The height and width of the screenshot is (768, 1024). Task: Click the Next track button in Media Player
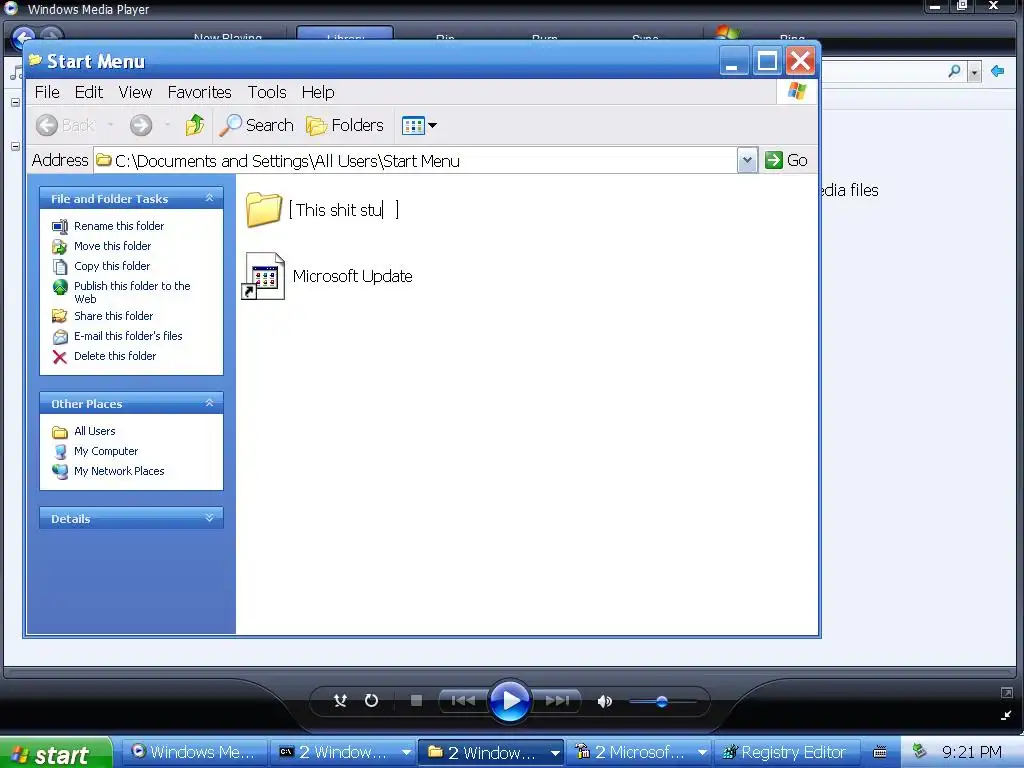coord(557,701)
